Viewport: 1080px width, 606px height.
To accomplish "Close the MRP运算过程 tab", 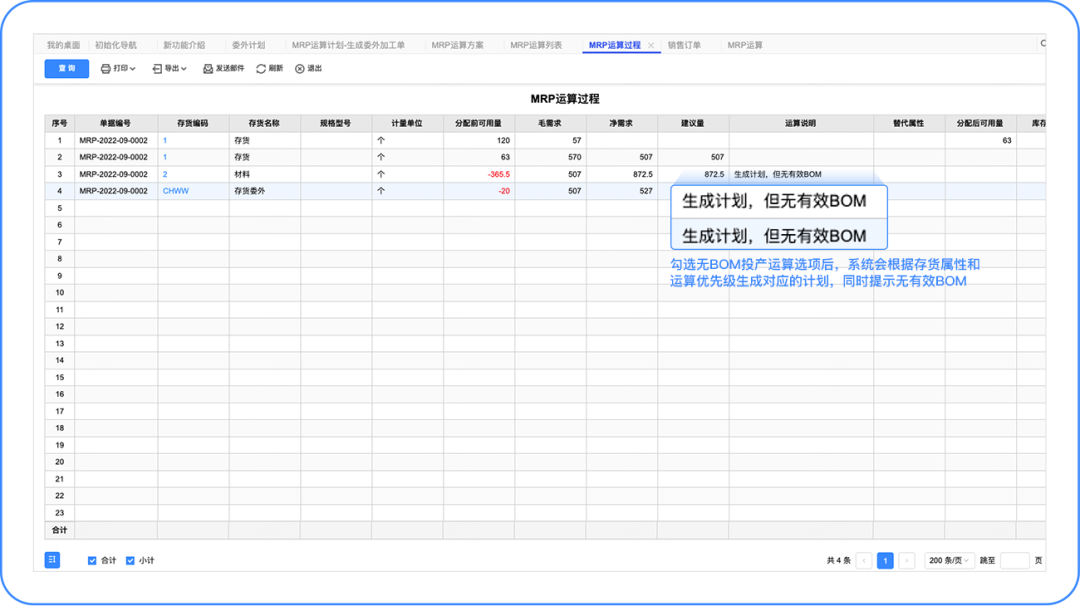I will pyautogui.click(x=651, y=45).
